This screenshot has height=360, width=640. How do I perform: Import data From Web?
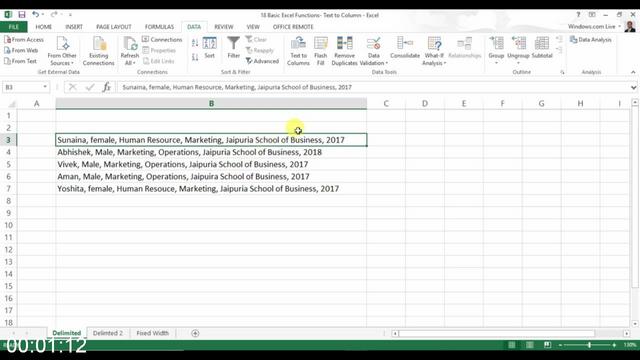point(21,50)
